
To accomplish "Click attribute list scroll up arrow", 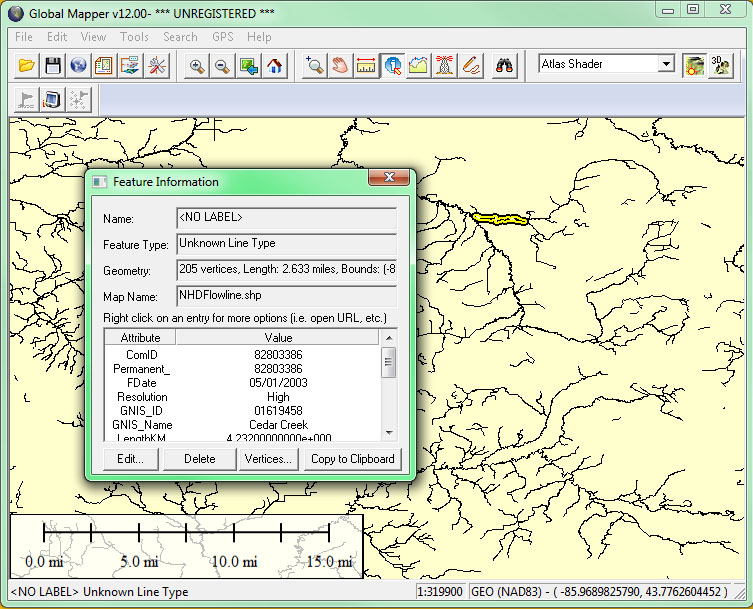I will 389,338.
